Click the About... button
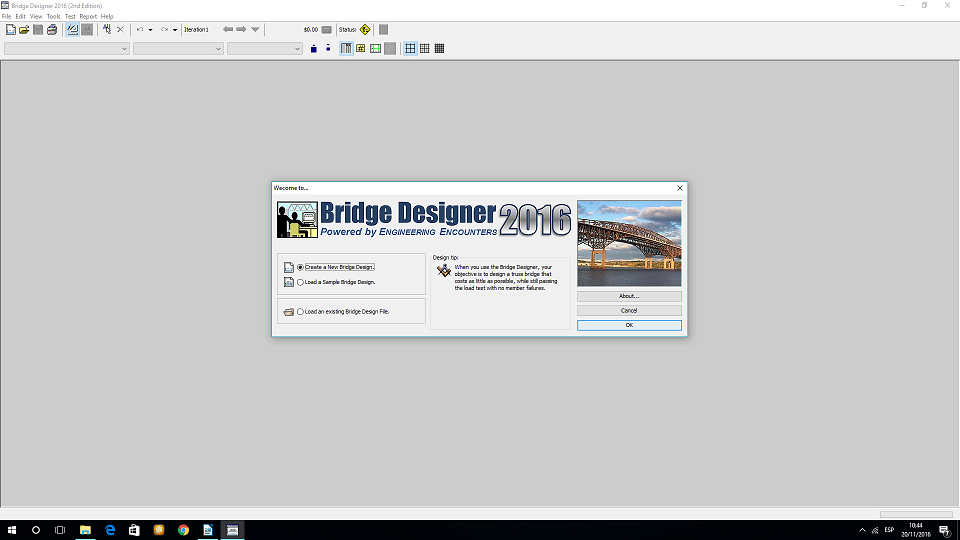 (x=629, y=296)
